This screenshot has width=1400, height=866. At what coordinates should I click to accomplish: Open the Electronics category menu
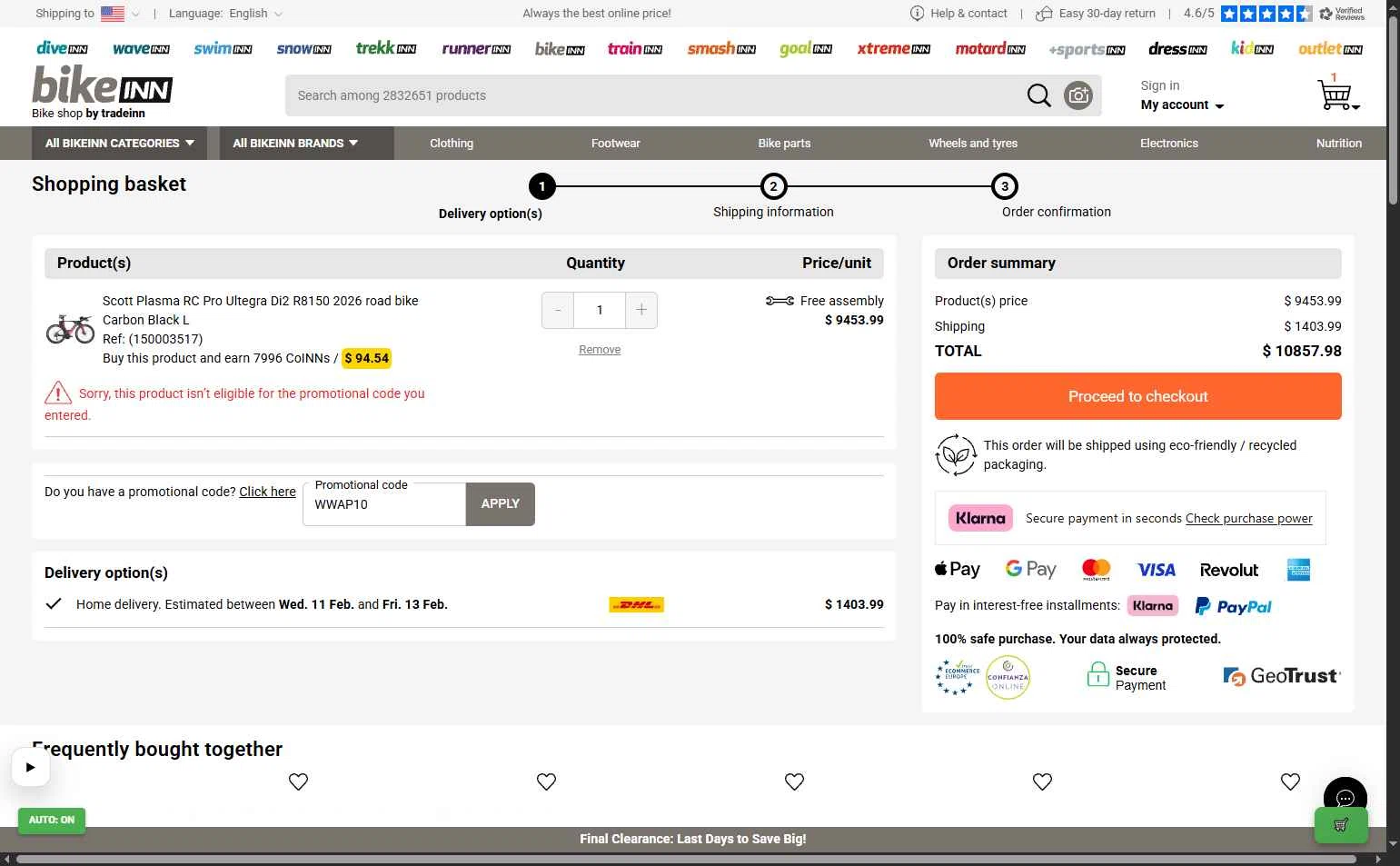point(1169,144)
